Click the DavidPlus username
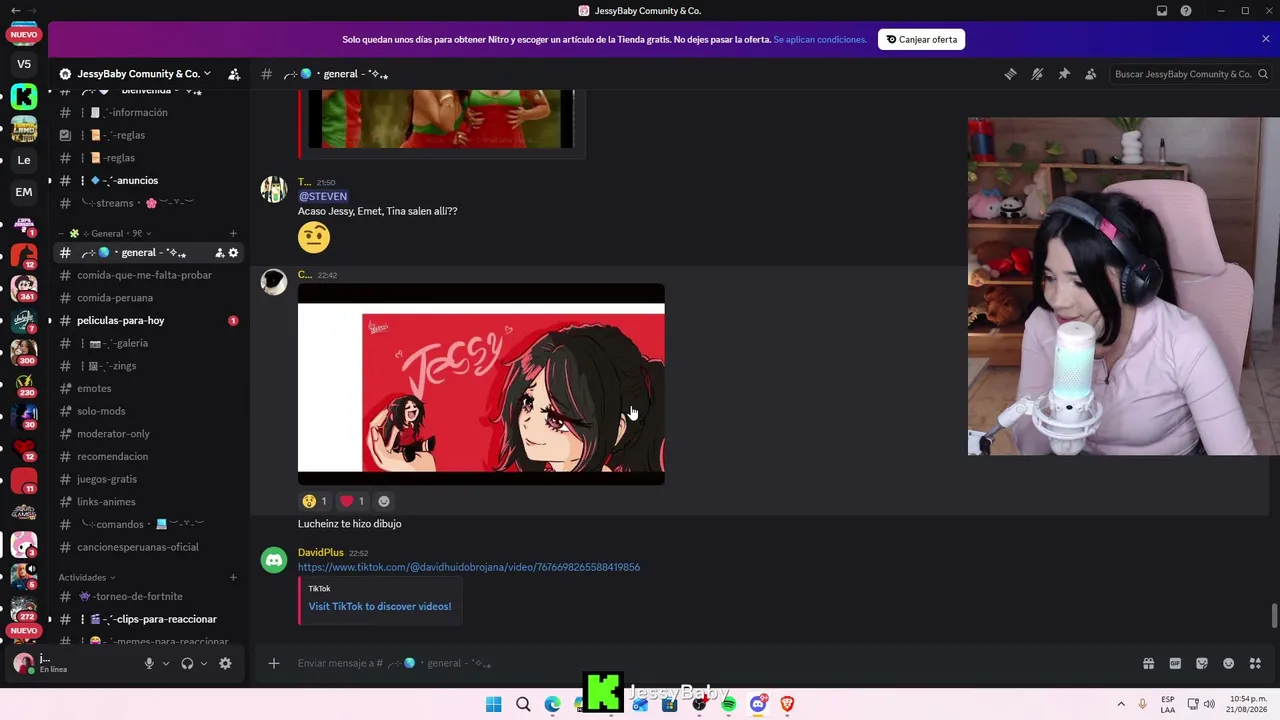This screenshot has height=720, width=1280. 321,552
